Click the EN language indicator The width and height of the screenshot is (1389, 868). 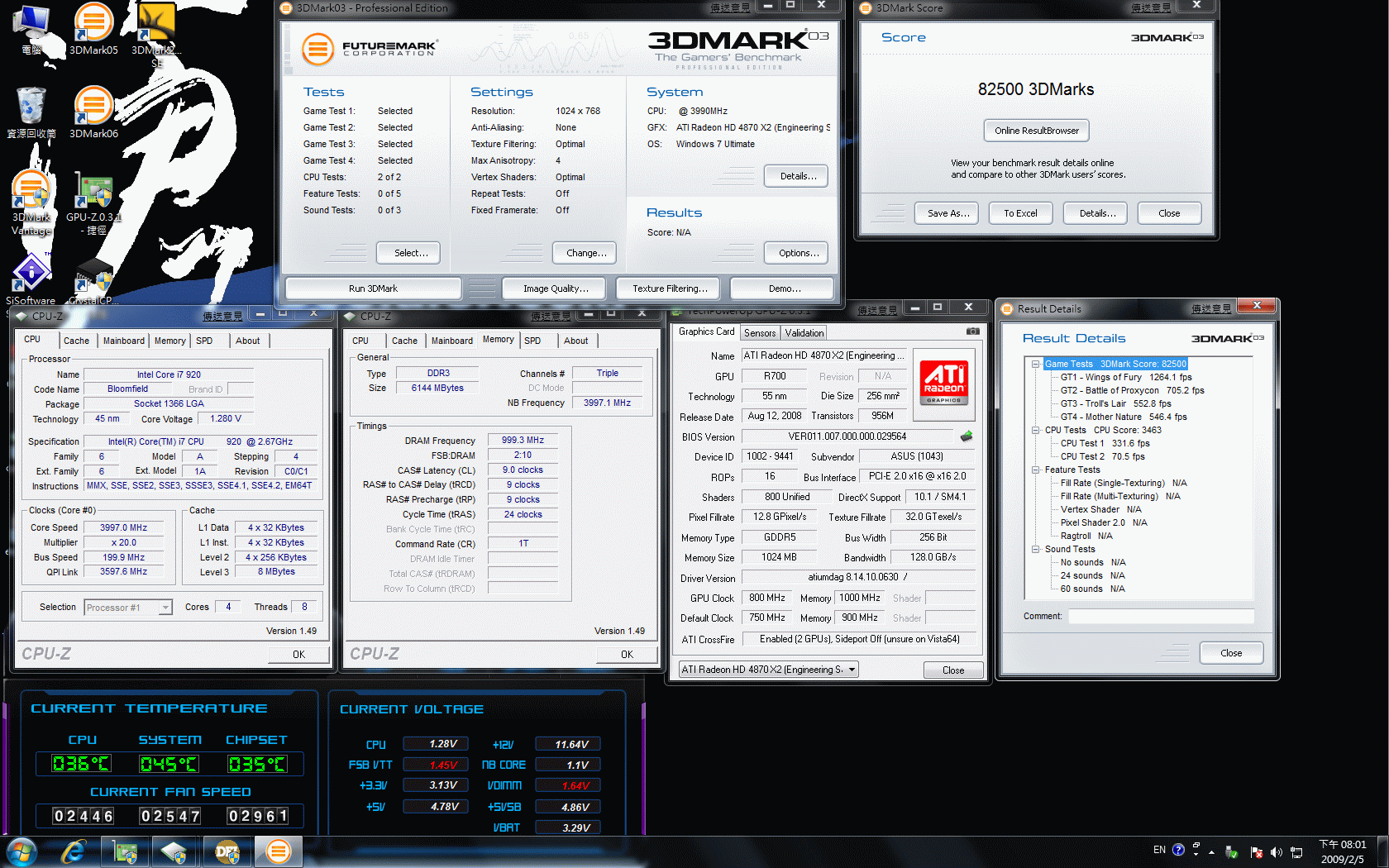pos(1159,850)
